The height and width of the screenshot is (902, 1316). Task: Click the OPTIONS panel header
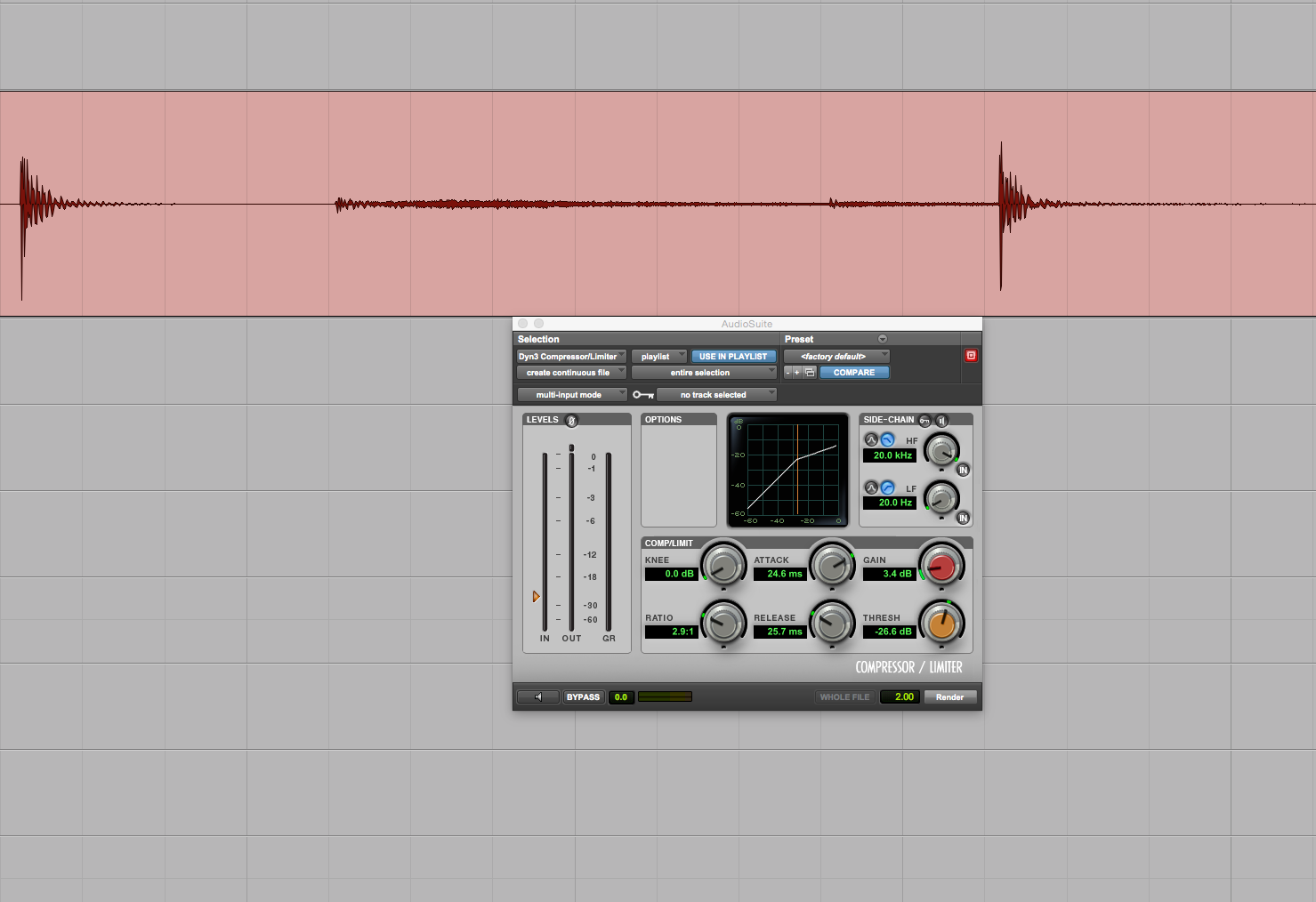(x=679, y=419)
